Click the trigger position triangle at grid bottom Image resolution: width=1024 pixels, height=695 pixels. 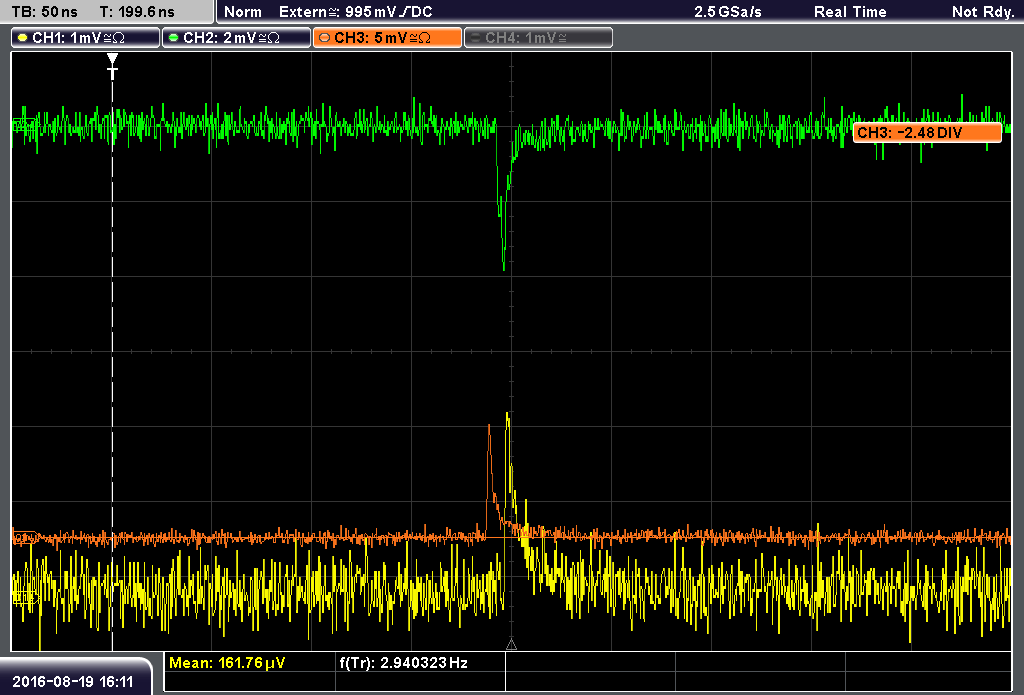511,644
